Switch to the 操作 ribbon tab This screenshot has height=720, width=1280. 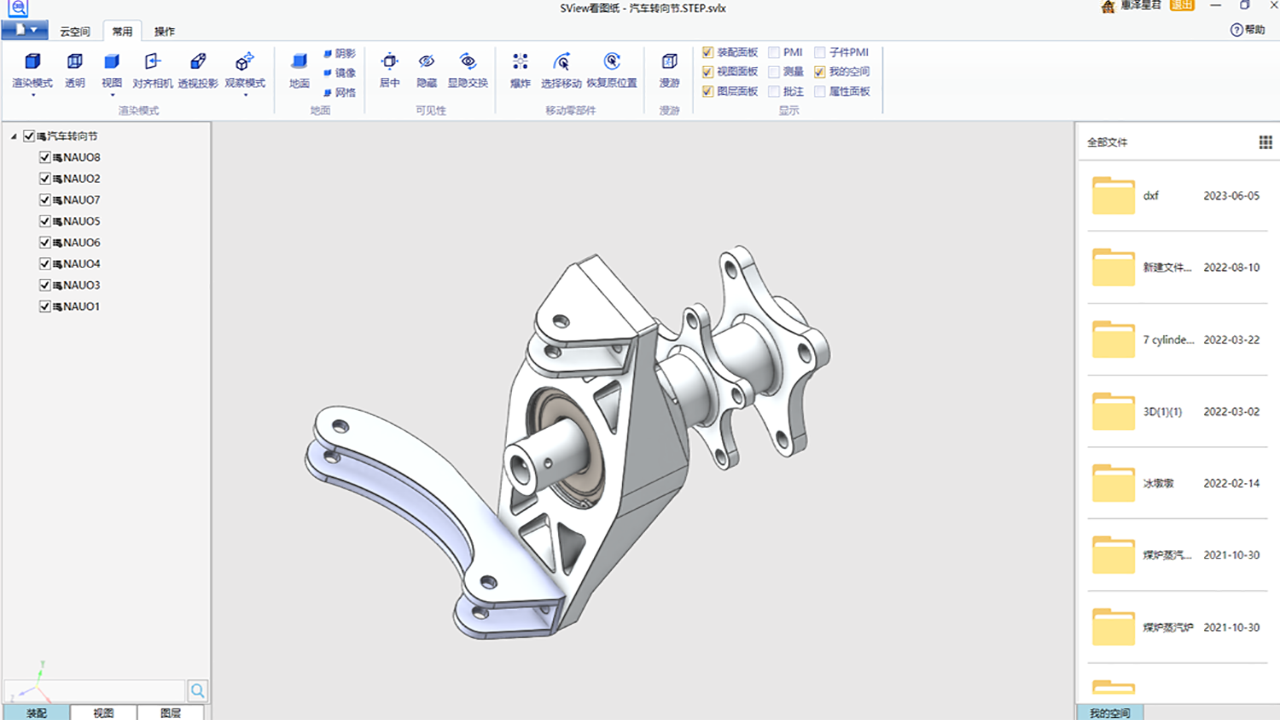[165, 30]
